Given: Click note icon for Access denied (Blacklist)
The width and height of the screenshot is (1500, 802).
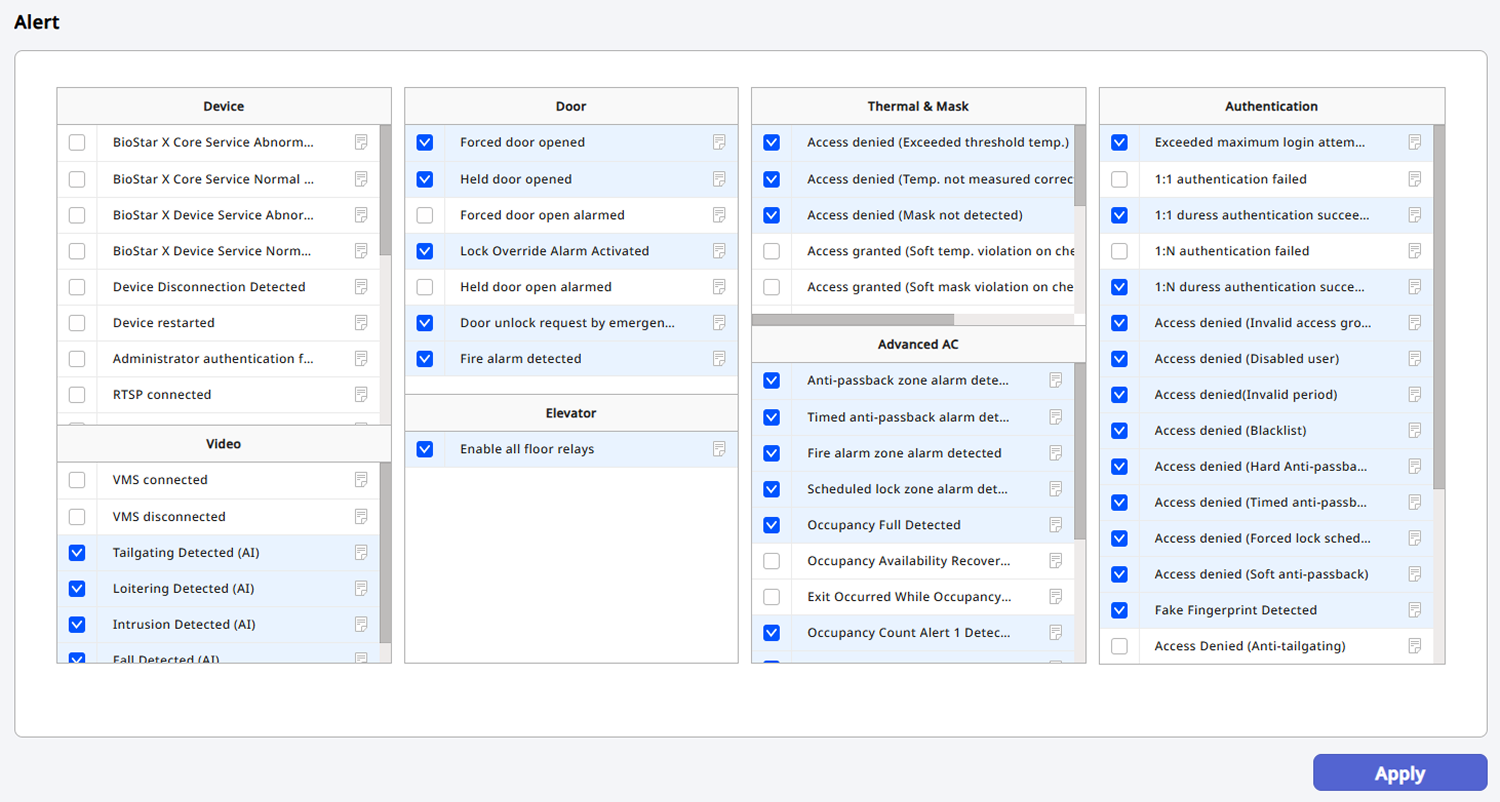Looking at the screenshot, I should [x=1415, y=431].
